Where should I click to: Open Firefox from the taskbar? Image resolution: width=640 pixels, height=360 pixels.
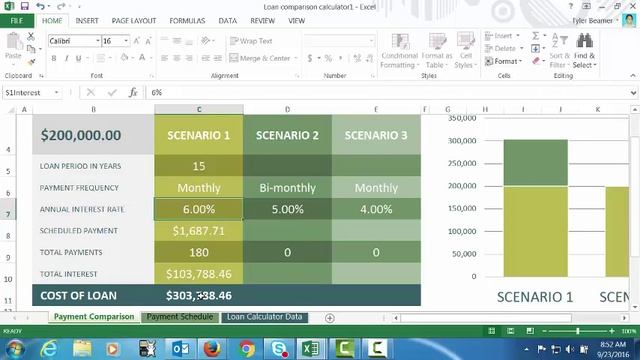(212, 349)
